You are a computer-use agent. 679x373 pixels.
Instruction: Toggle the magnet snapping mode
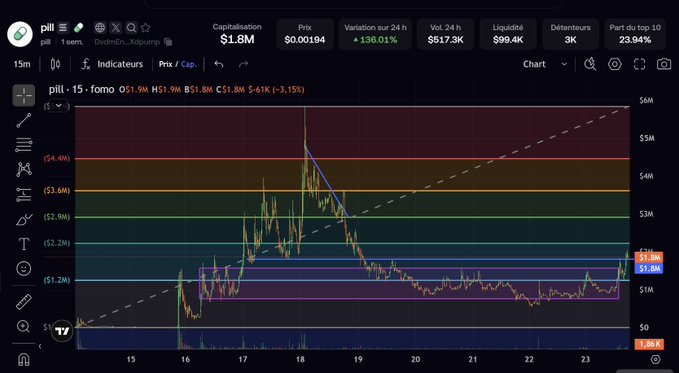tap(23, 360)
